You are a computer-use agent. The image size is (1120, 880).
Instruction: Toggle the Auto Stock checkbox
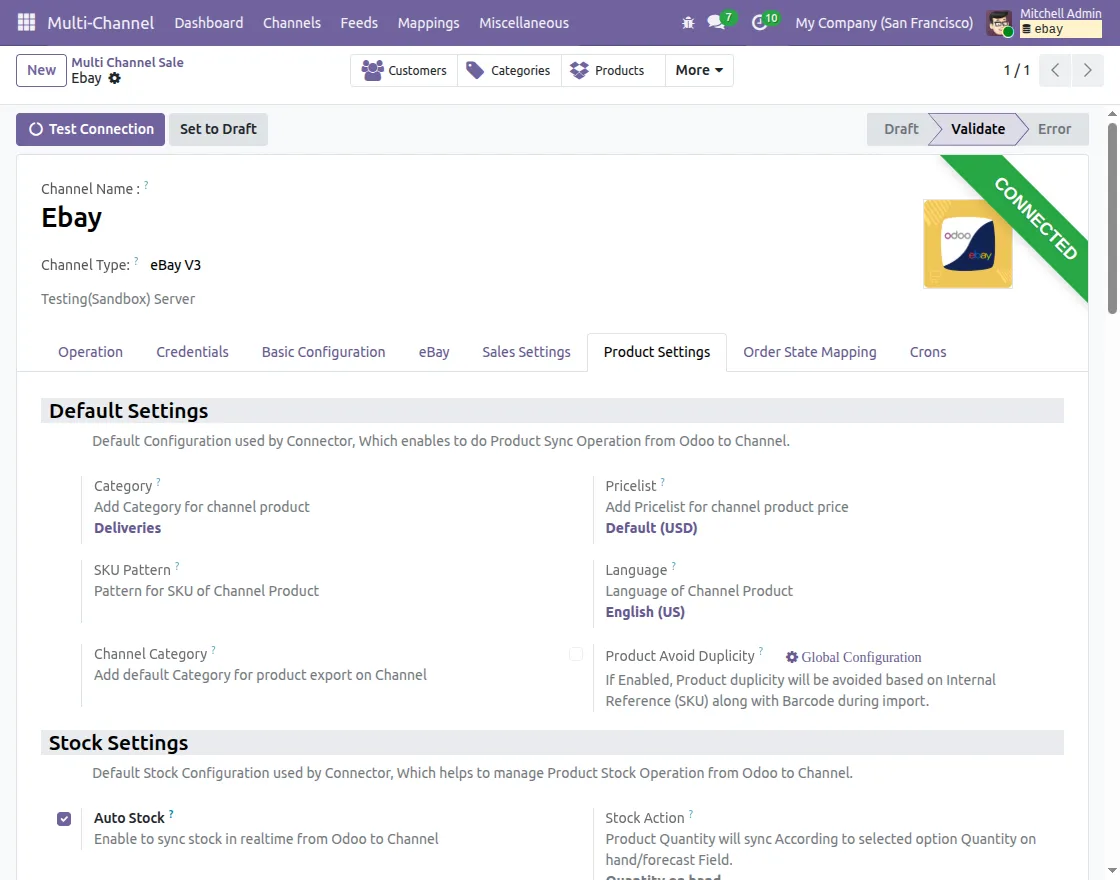click(64, 819)
